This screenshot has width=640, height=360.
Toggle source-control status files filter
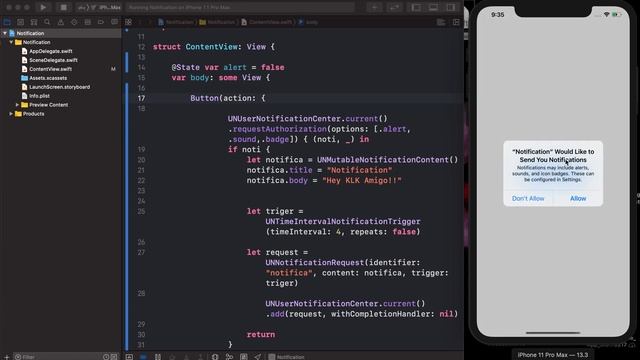click(x=114, y=357)
